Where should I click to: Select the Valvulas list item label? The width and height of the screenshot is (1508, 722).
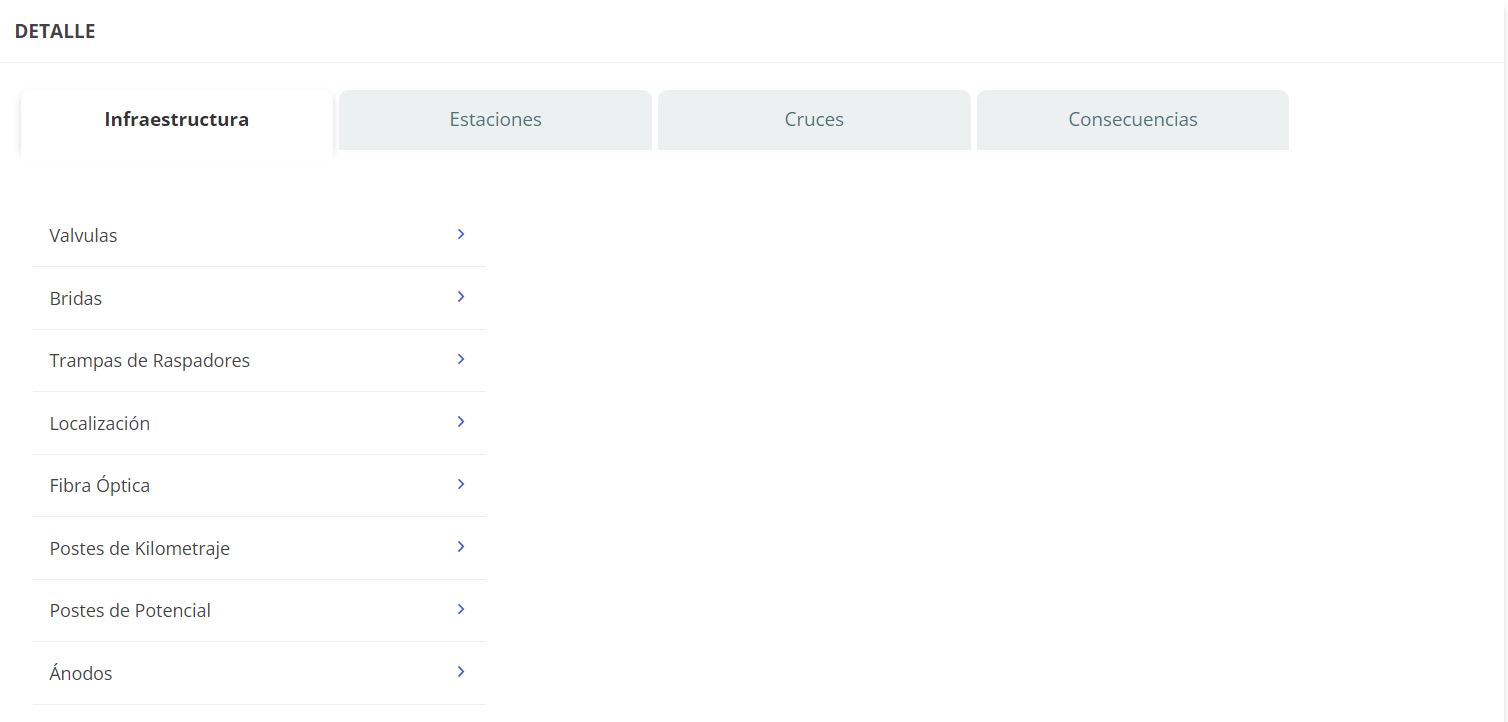pyautogui.click(x=83, y=236)
